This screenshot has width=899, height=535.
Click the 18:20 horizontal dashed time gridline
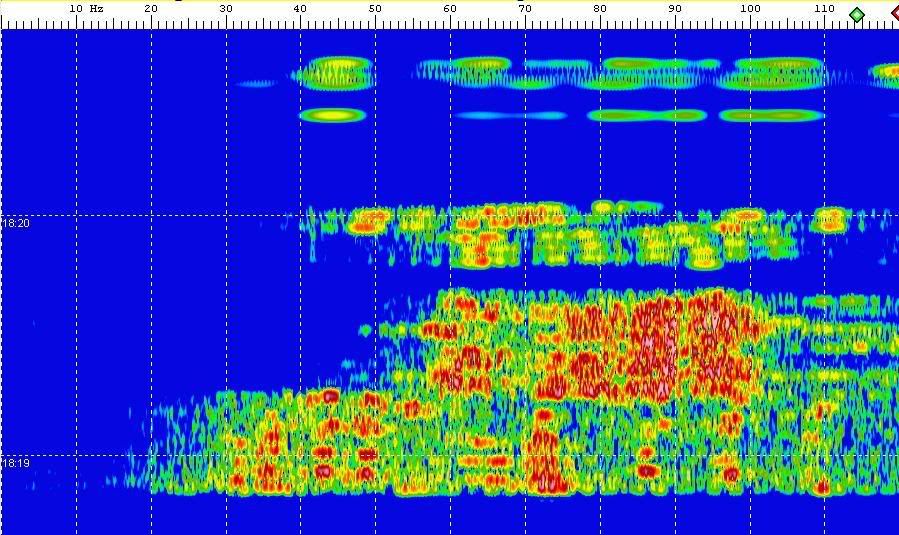[x=200, y=215]
